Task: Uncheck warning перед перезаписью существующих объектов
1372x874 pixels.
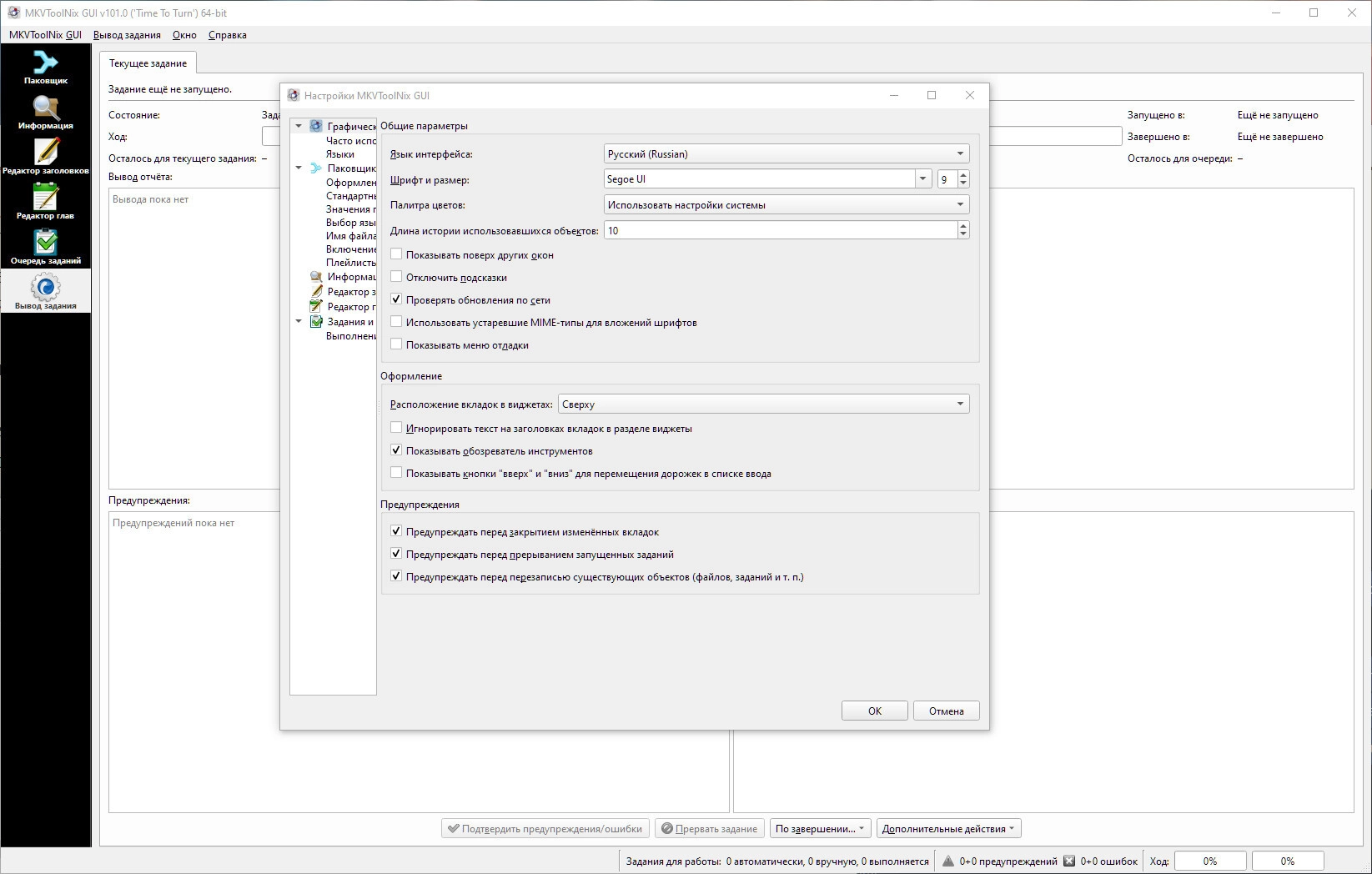Action: [396, 576]
